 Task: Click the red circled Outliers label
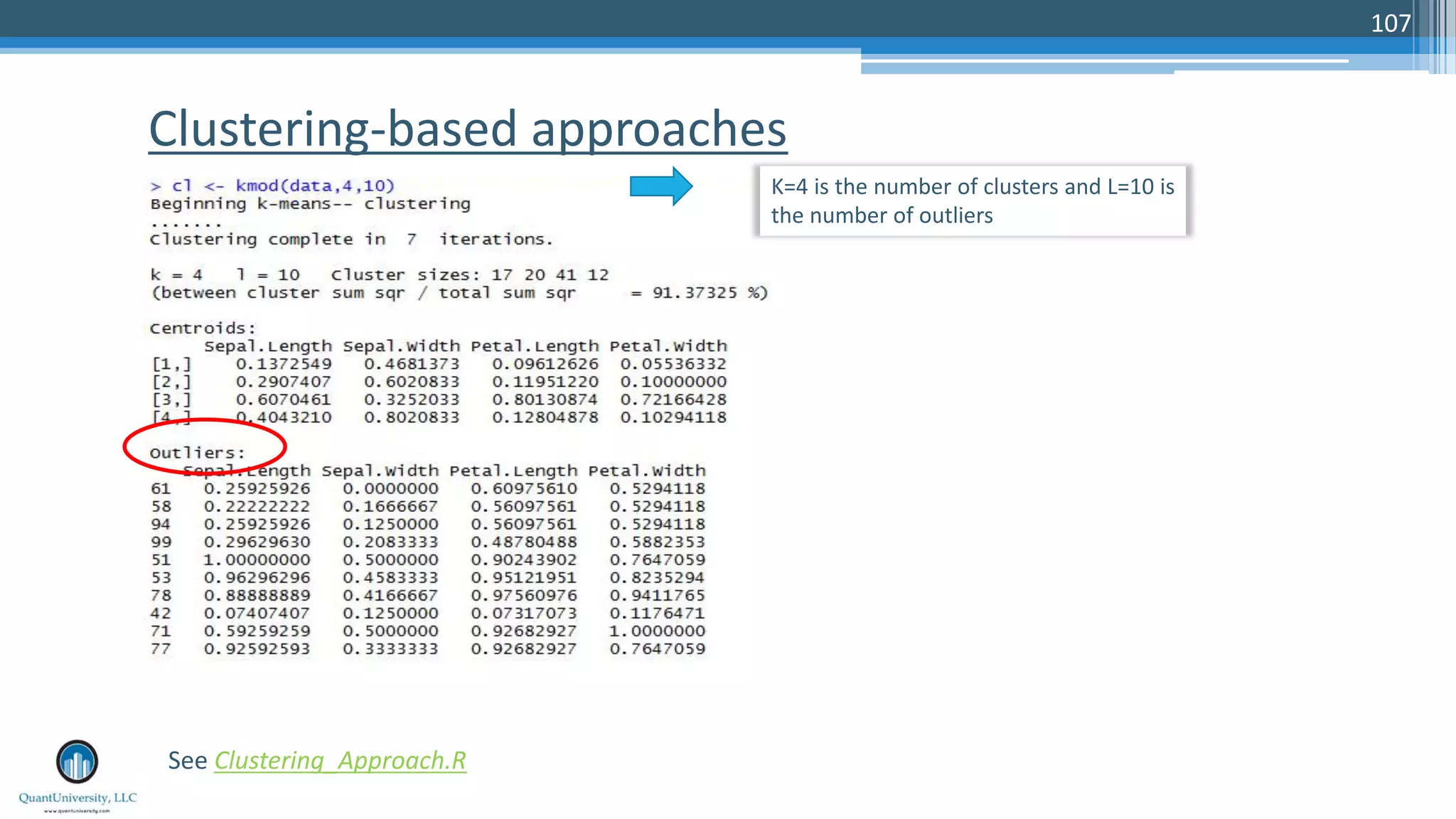click(x=197, y=453)
